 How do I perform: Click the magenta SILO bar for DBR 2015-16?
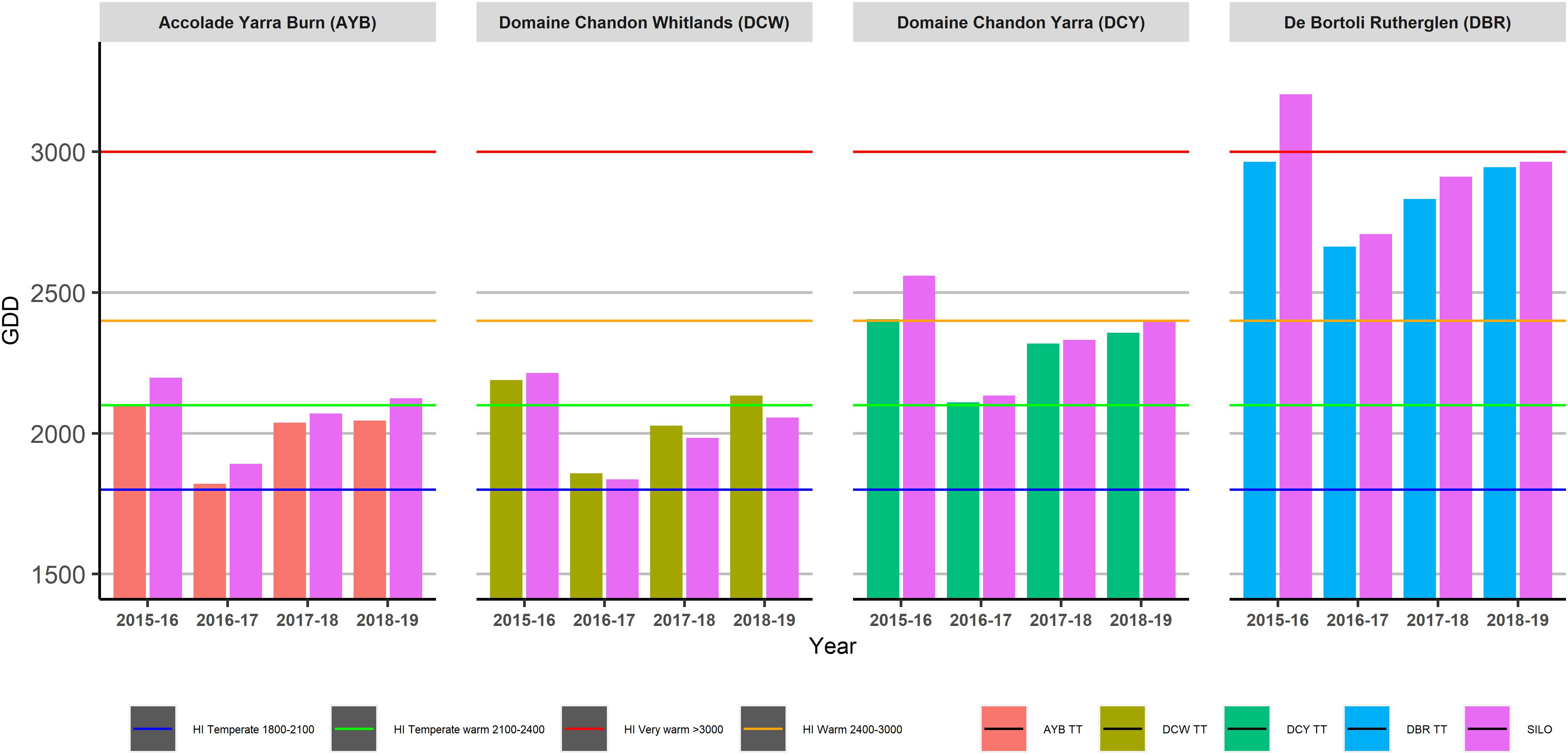point(1296,347)
